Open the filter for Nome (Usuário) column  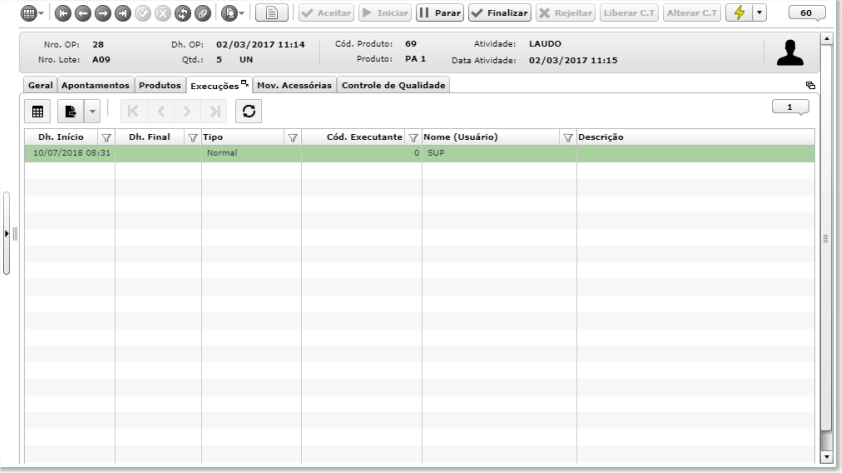(x=568, y=137)
